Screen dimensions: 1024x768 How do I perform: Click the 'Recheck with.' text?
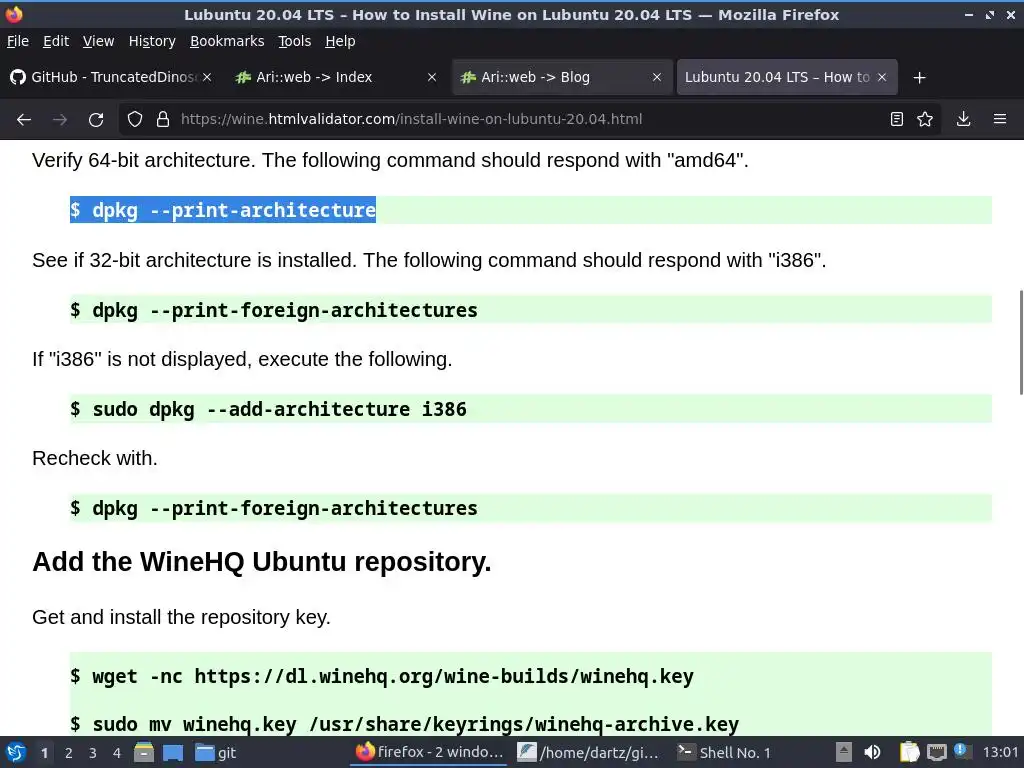click(x=95, y=458)
